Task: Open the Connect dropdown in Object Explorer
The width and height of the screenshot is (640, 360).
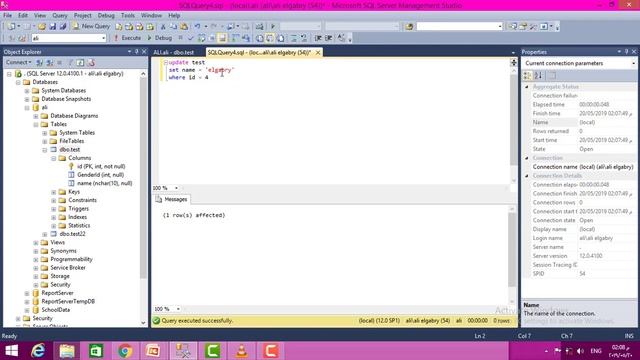Action: (x=18, y=62)
